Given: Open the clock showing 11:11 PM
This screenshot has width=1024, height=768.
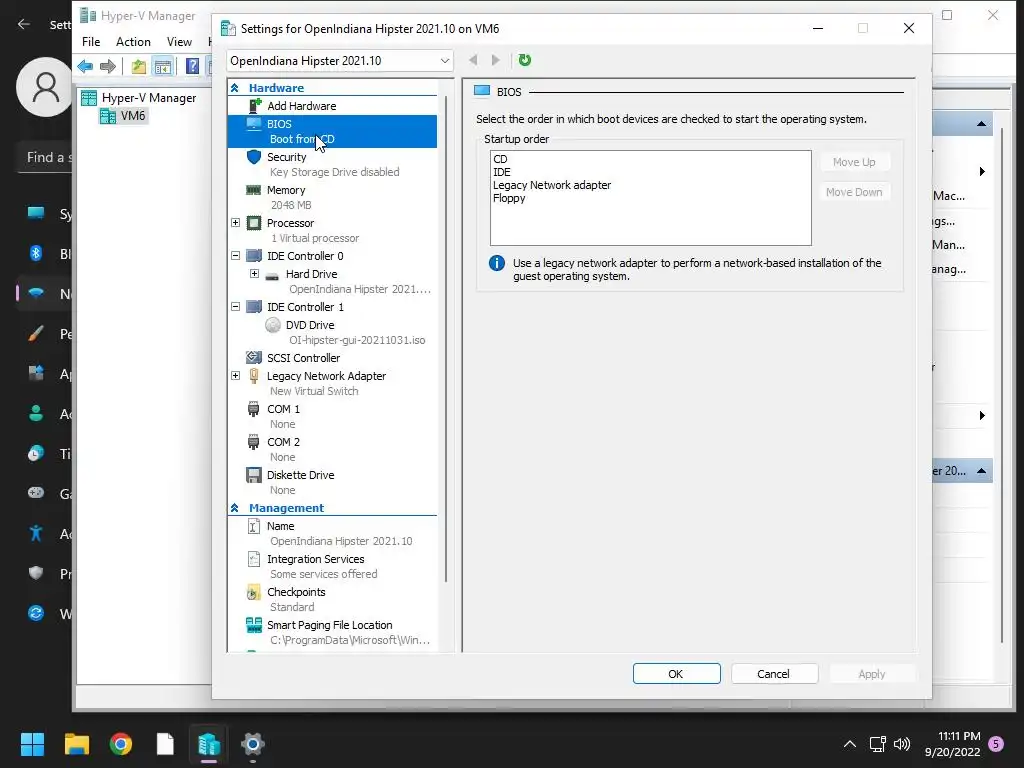Looking at the screenshot, I should [x=953, y=744].
